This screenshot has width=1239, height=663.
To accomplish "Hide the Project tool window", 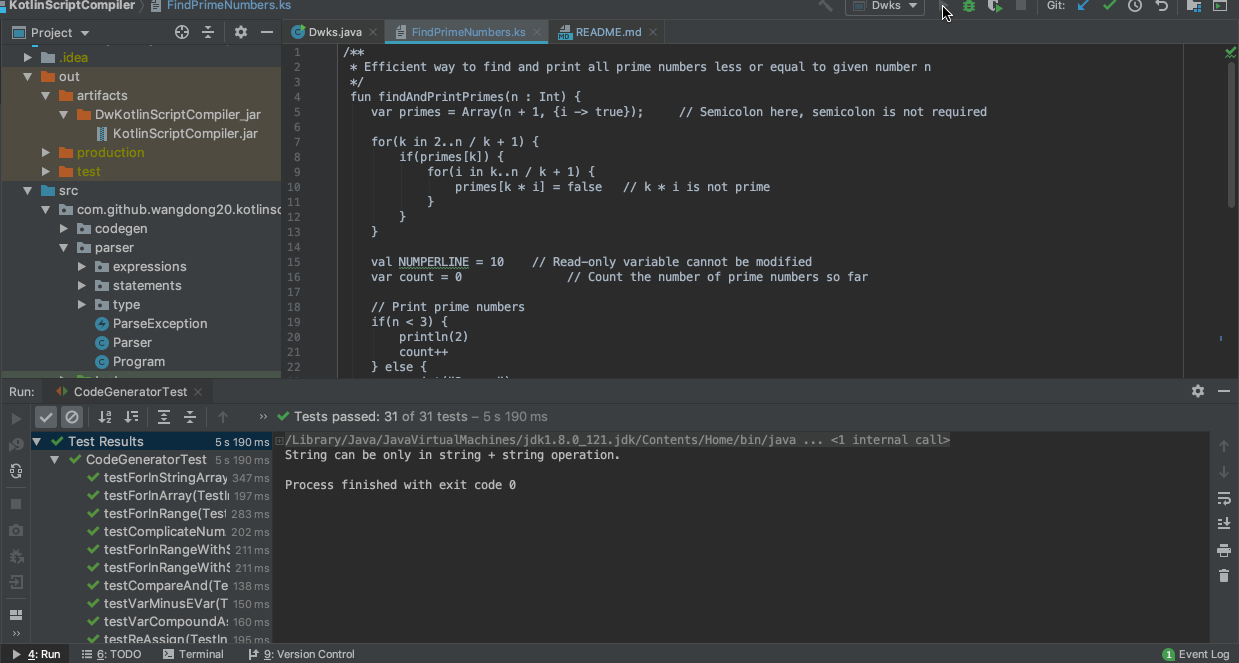I will click(267, 32).
